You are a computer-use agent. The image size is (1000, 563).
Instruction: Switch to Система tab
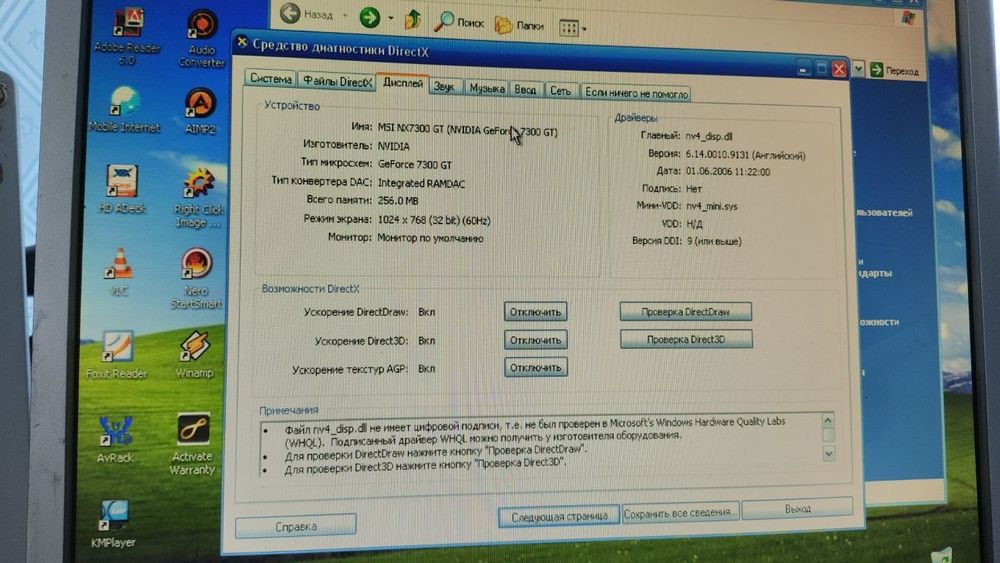click(270, 78)
